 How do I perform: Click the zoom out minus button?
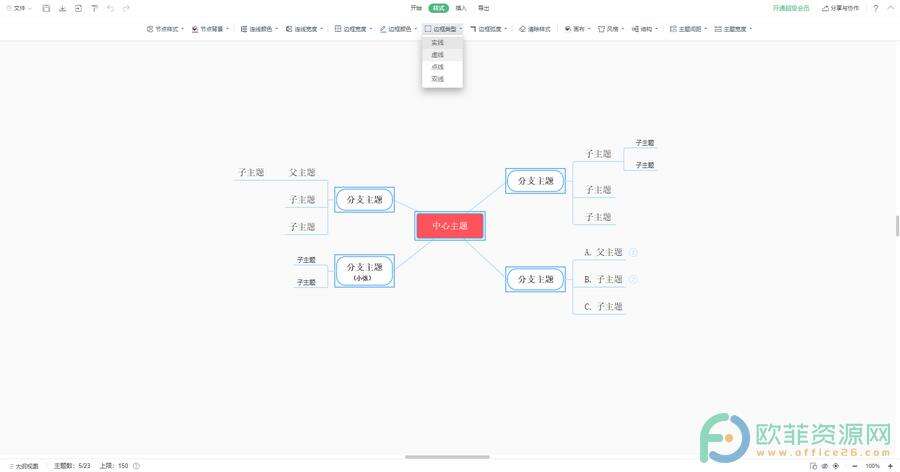855,466
